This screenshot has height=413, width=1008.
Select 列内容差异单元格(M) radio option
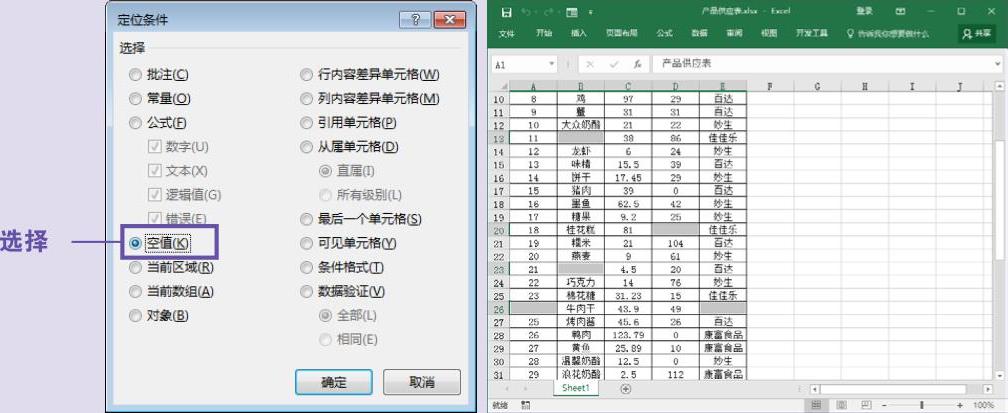coord(370,99)
